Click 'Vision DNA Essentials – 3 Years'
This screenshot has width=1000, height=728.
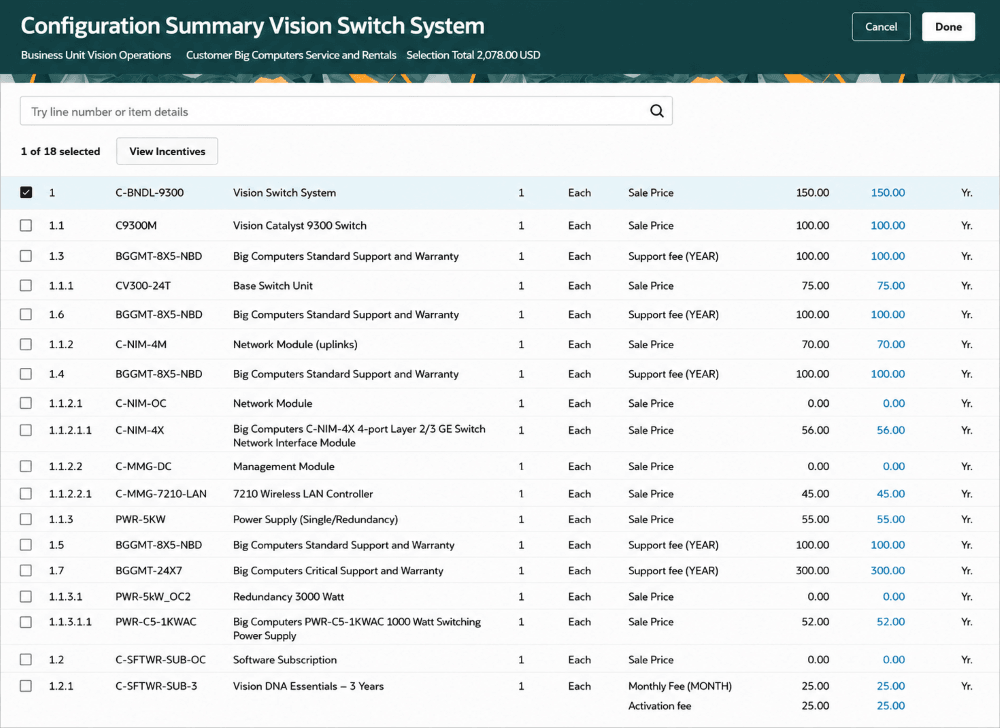pyautogui.click(x=308, y=686)
